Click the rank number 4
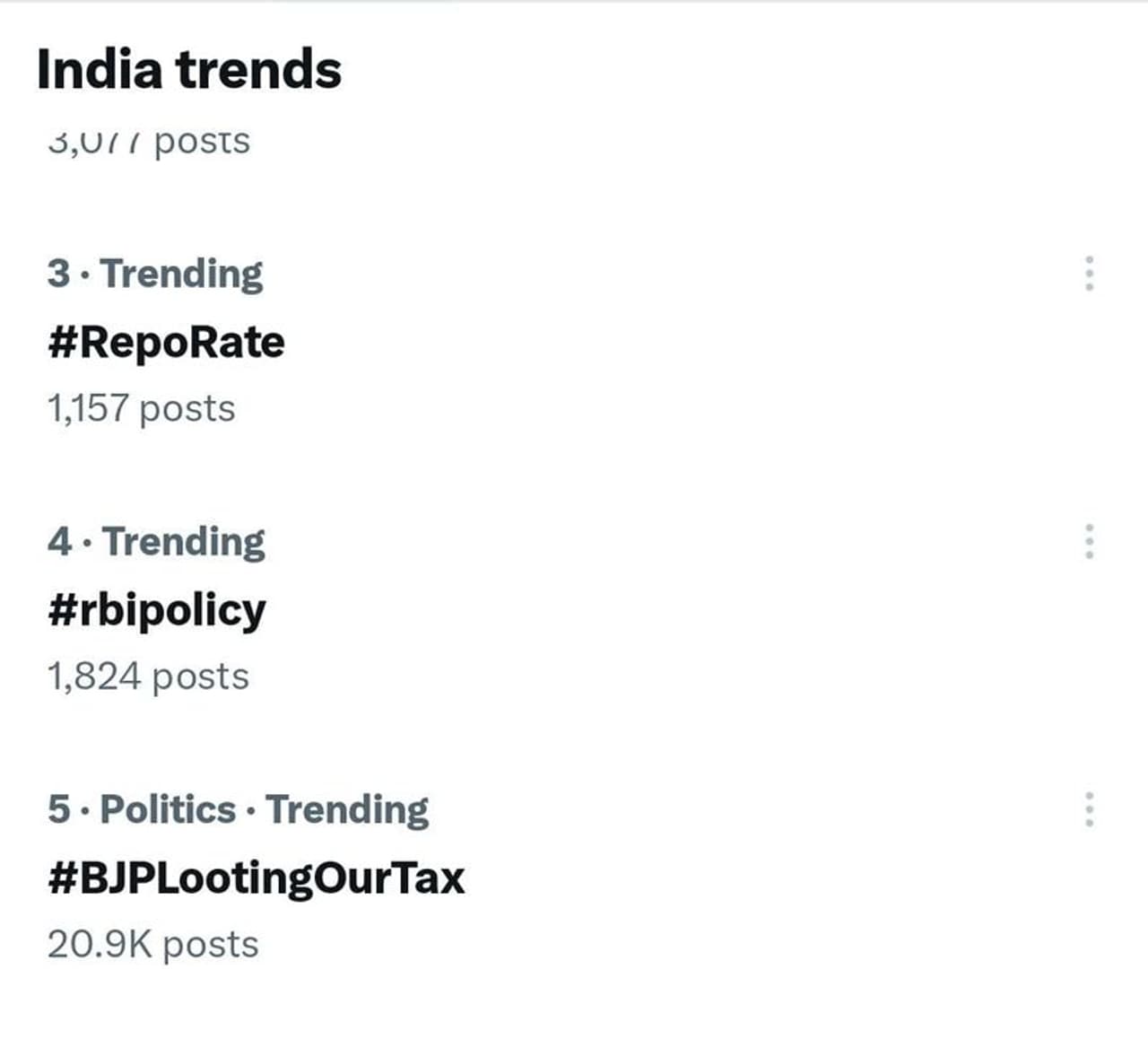The height and width of the screenshot is (1039, 1148). (x=59, y=542)
